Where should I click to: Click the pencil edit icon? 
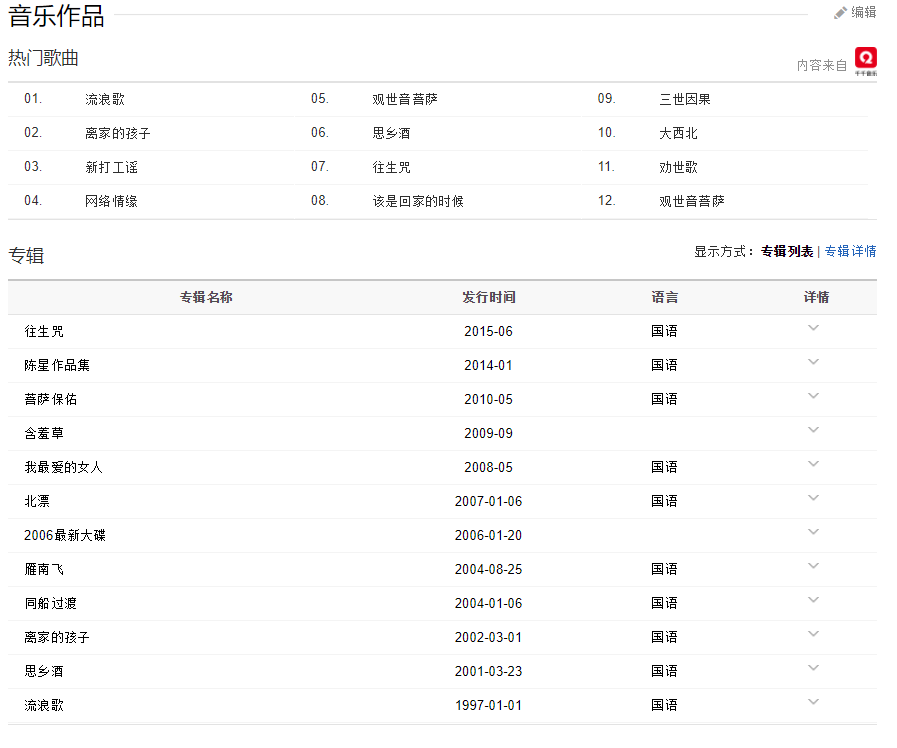coord(840,13)
